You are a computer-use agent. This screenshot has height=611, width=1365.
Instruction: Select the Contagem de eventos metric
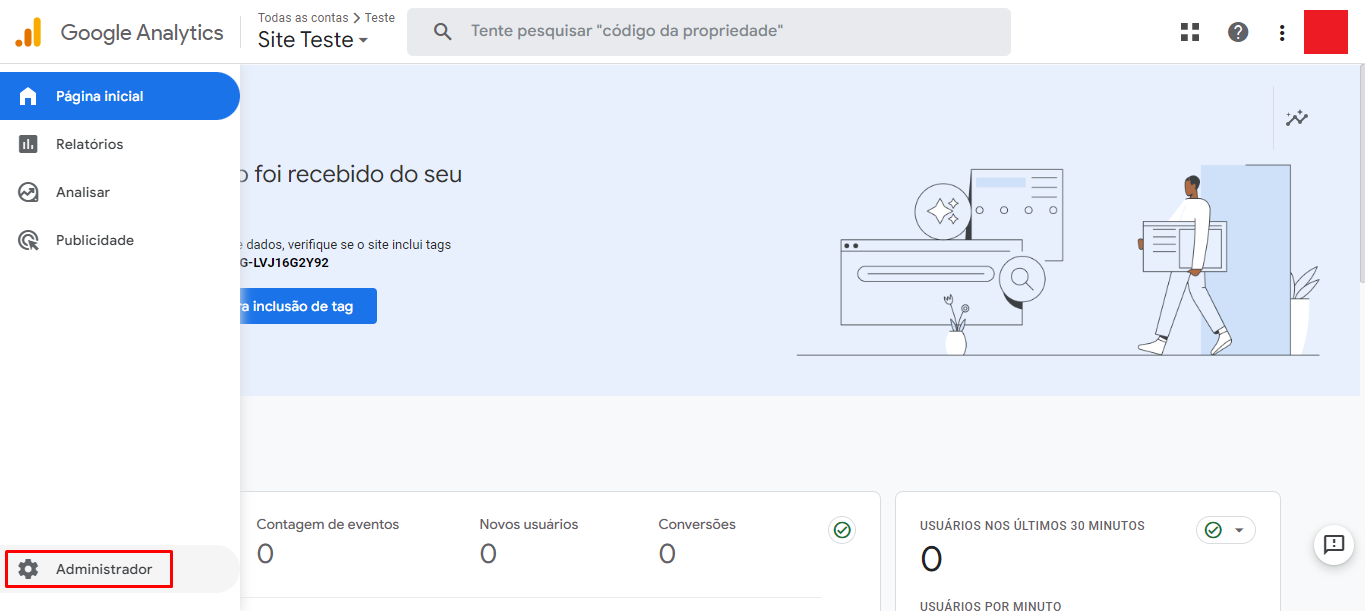pos(327,524)
